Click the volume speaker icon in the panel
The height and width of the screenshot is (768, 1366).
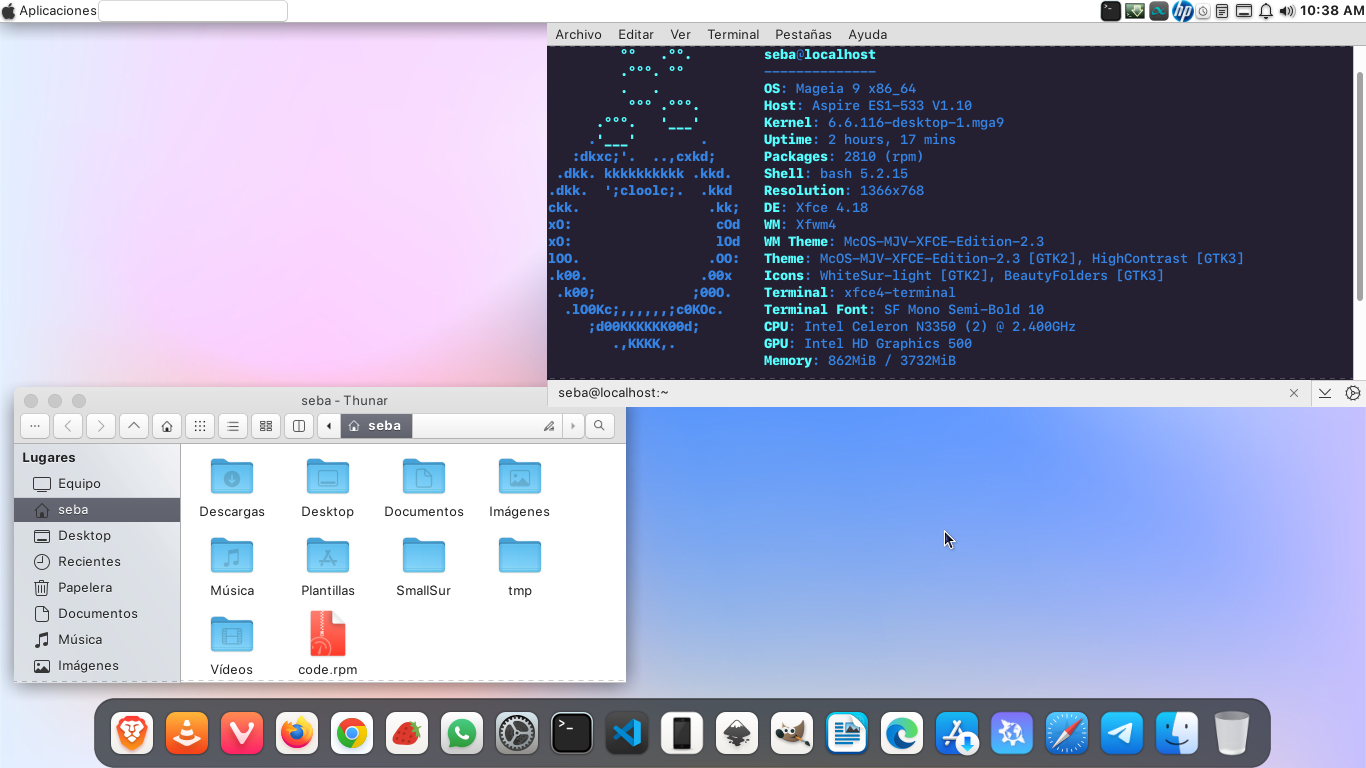click(x=1286, y=11)
